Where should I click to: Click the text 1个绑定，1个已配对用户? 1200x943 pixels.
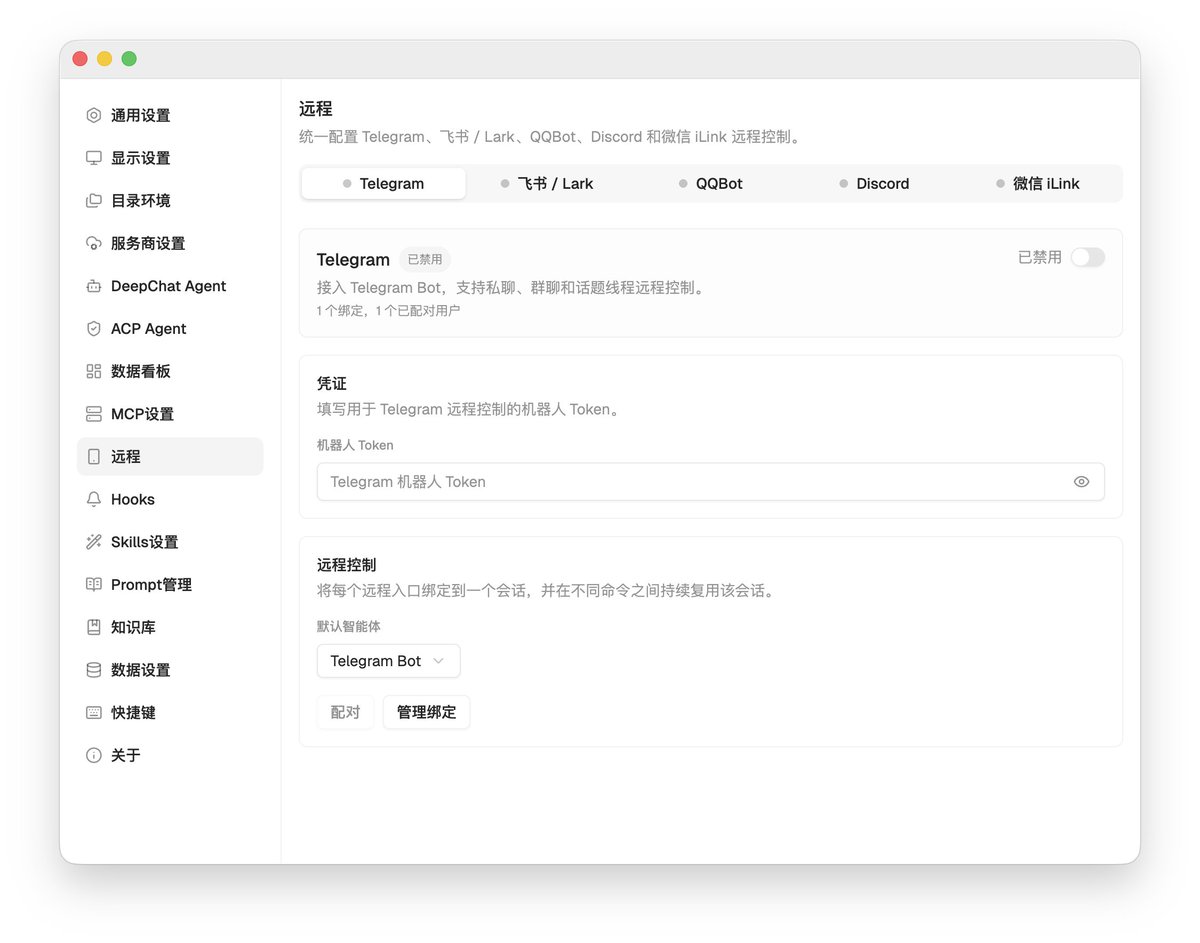click(388, 310)
